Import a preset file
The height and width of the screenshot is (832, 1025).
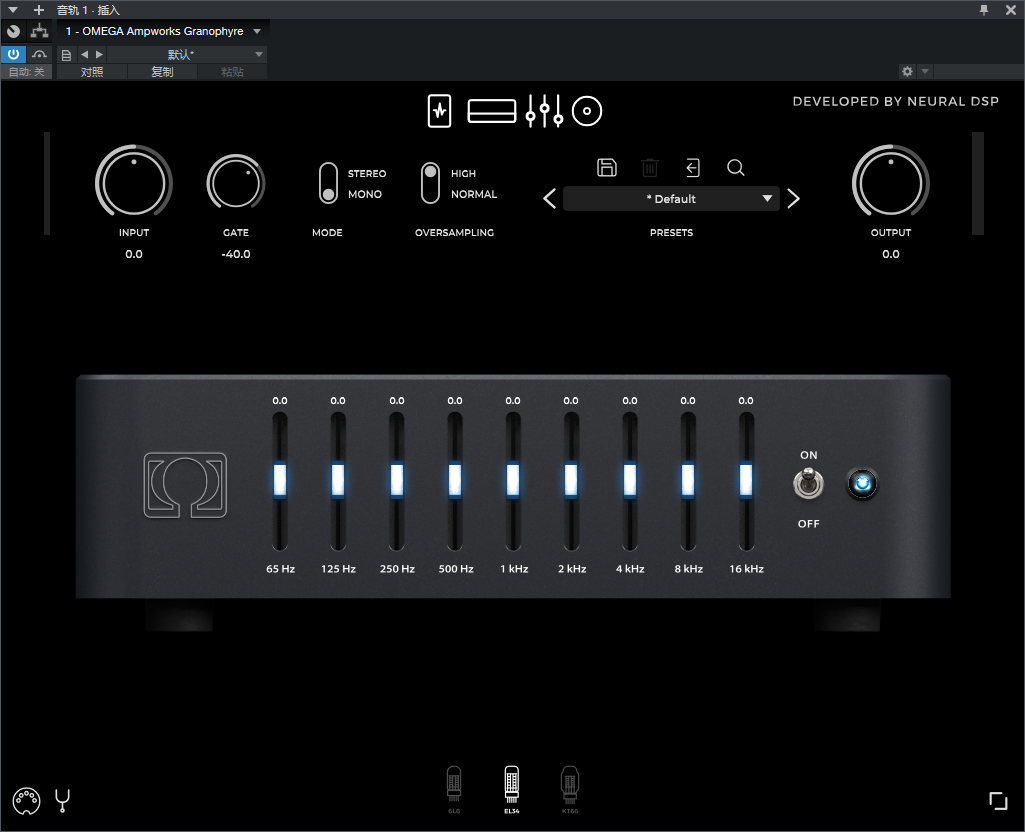(x=693, y=167)
